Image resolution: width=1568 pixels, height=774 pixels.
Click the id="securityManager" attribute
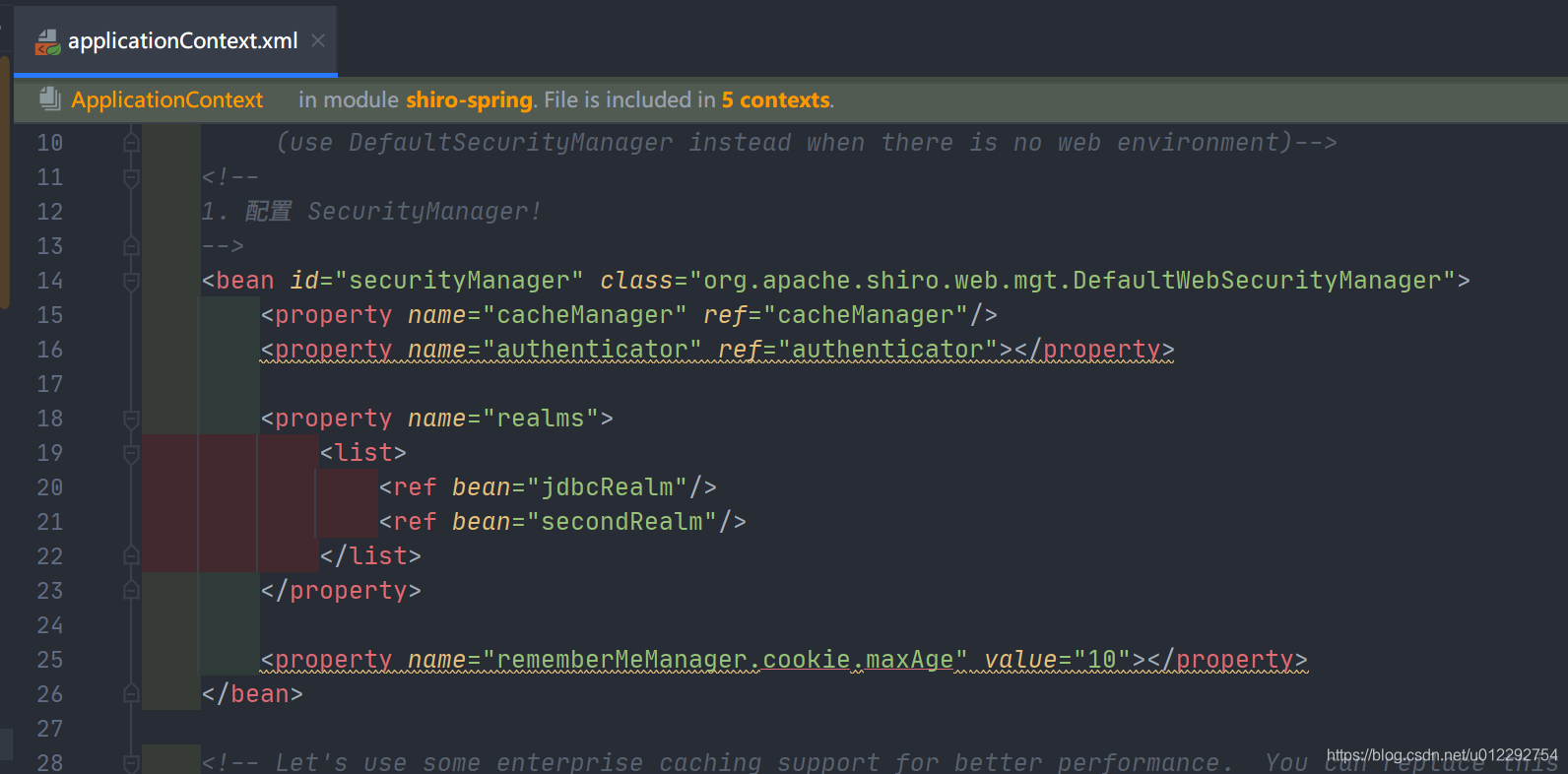click(x=436, y=281)
